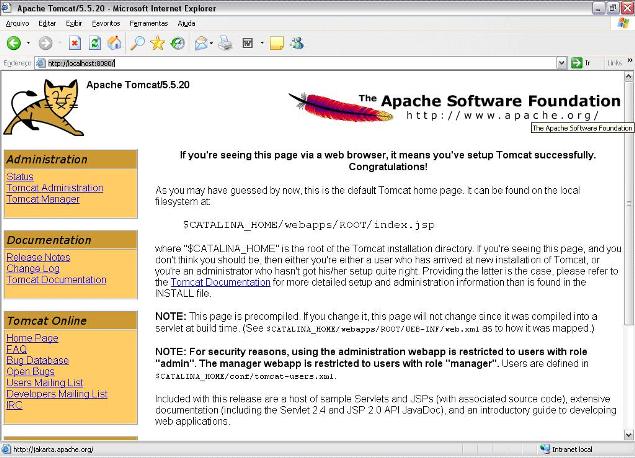The height and width of the screenshot is (458, 635).
Task: Click the vertical scrollbar down arrow
Action: coord(628,435)
